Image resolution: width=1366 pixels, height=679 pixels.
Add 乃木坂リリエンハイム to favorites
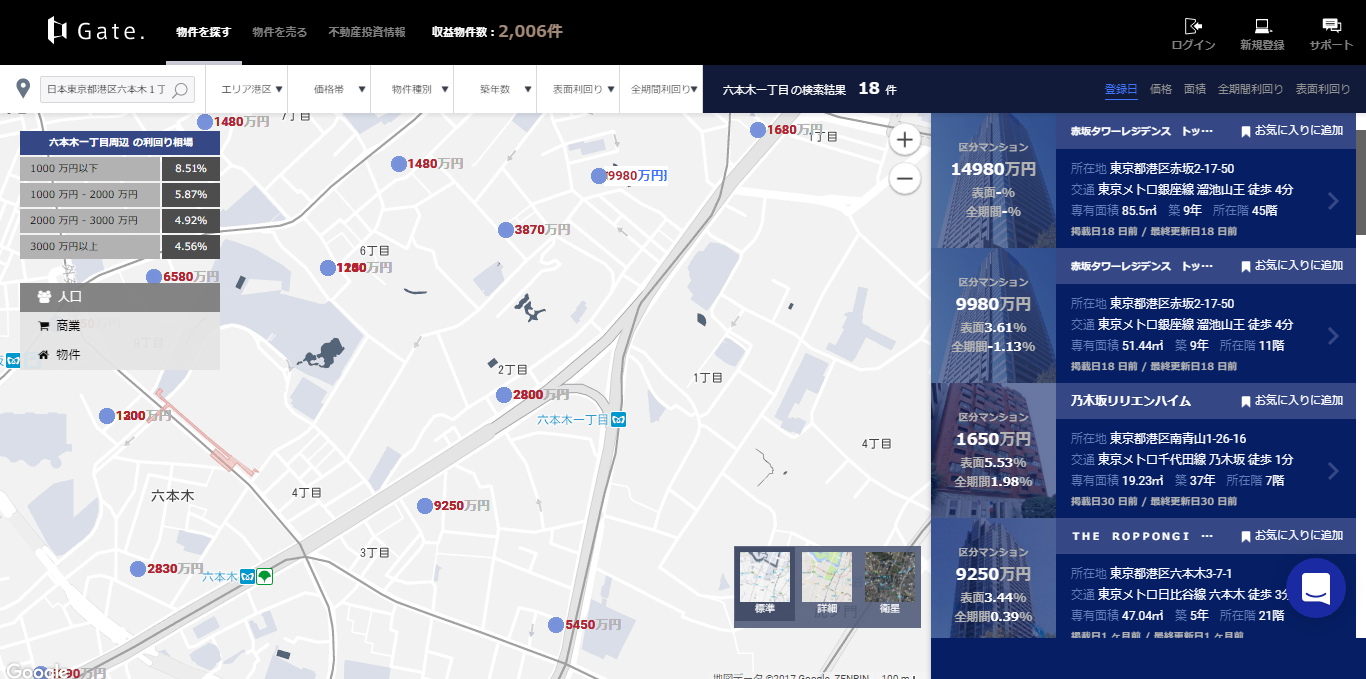(x=1291, y=401)
